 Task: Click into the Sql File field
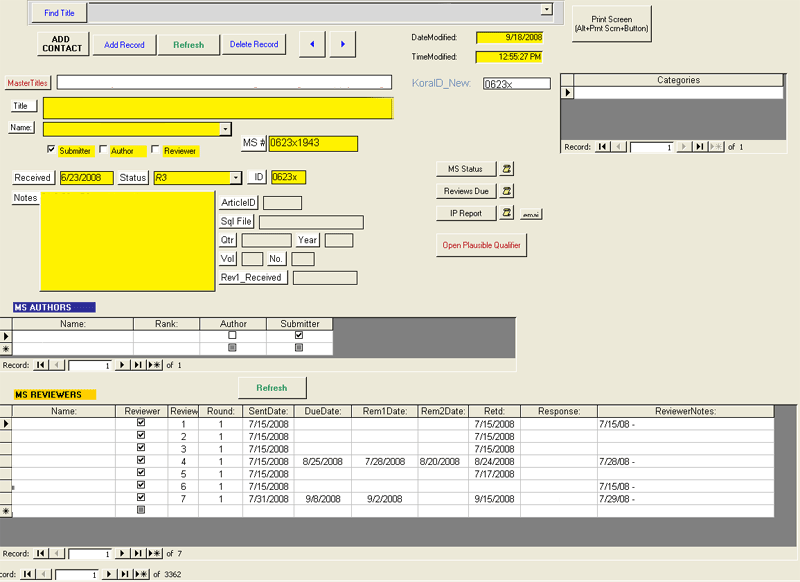(x=311, y=222)
